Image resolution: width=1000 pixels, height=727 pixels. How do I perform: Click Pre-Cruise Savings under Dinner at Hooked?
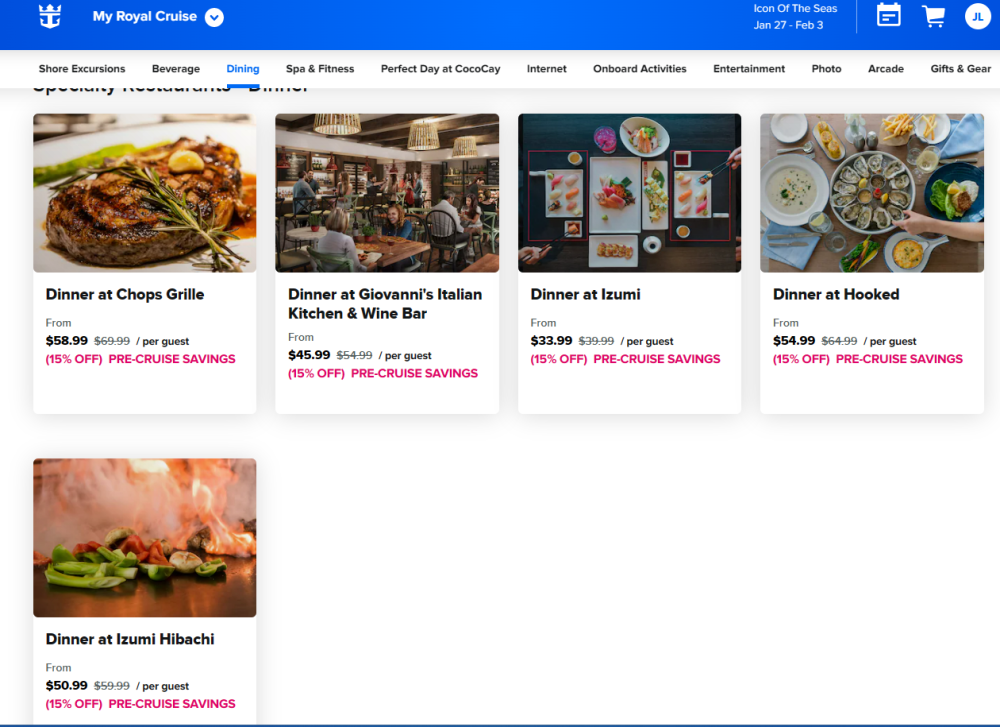pyautogui.click(x=899, y=359)
